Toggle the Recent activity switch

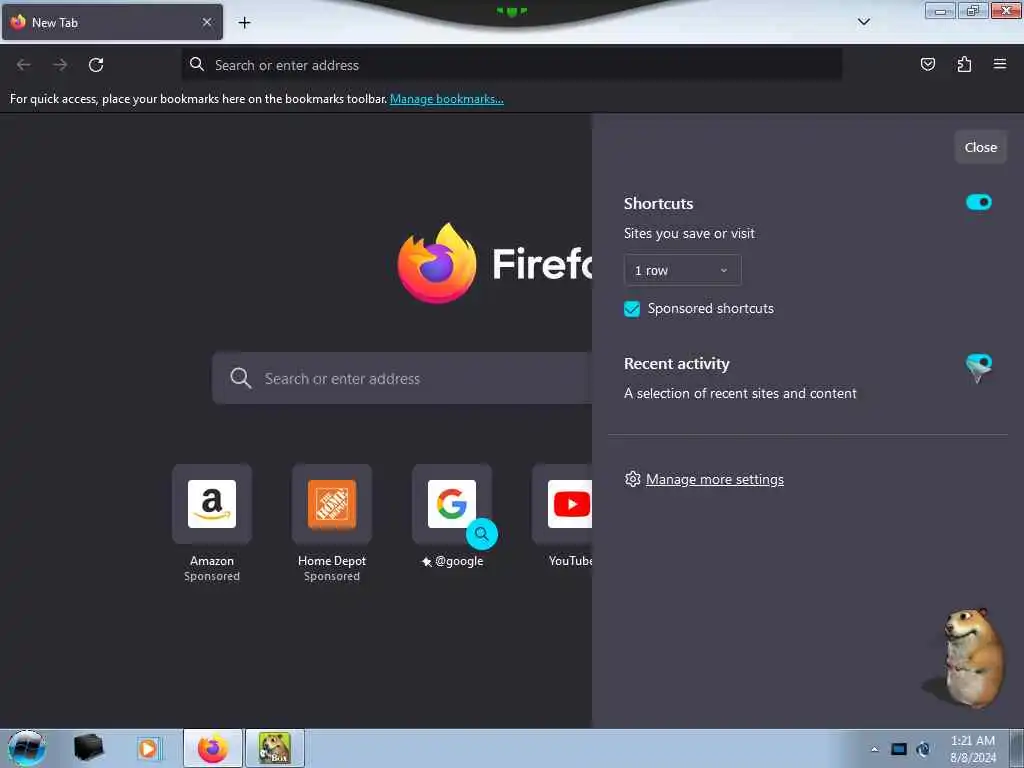point(978,363)
